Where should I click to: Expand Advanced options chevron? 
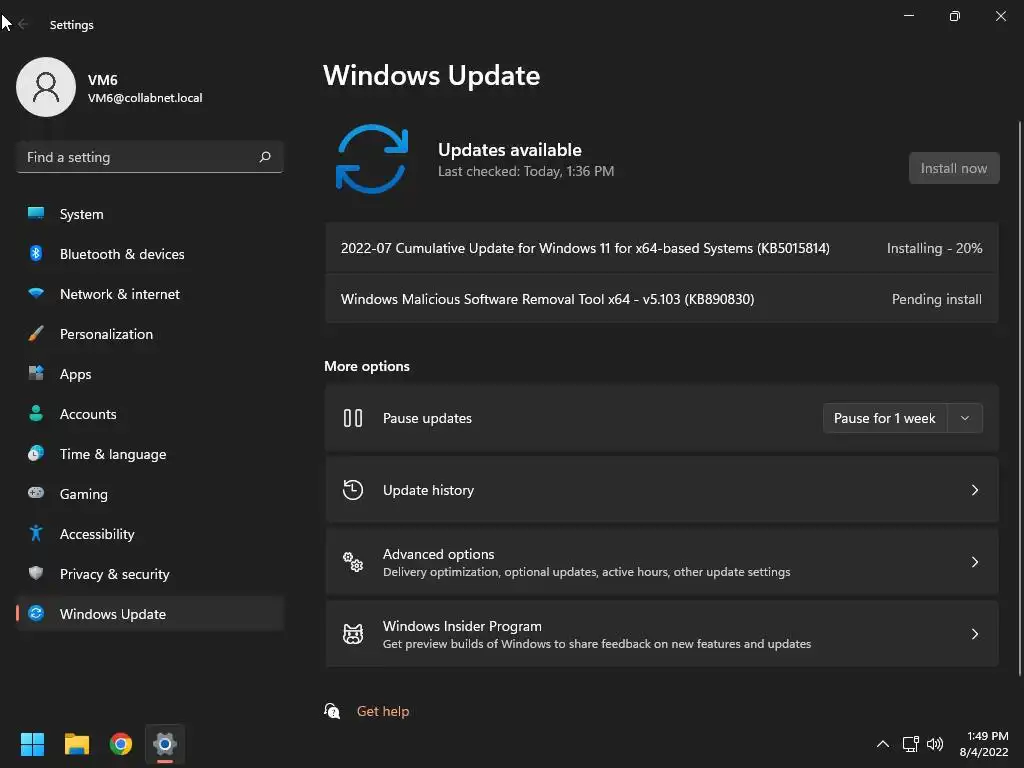click(x=975, y=562)
